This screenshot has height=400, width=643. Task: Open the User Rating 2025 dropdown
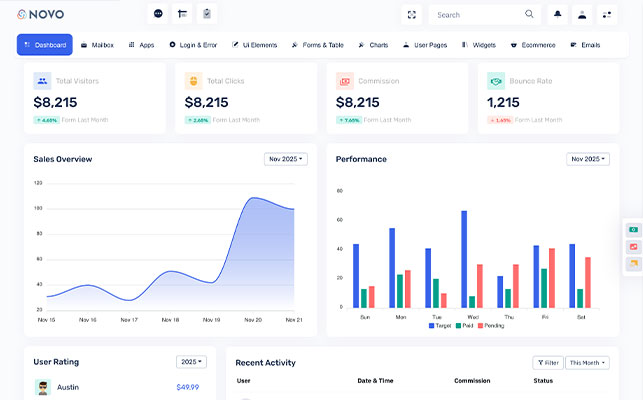[191, 362]
